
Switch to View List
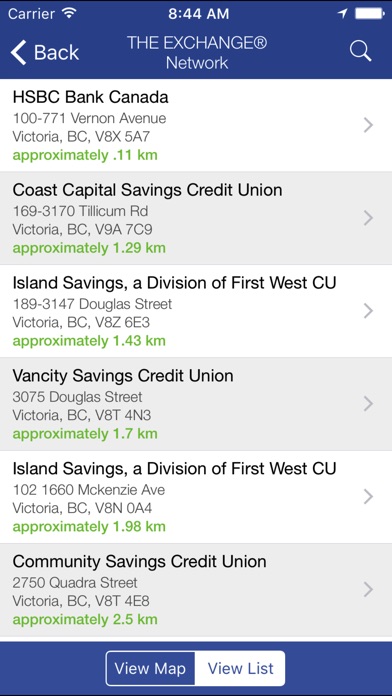[240, 668]
